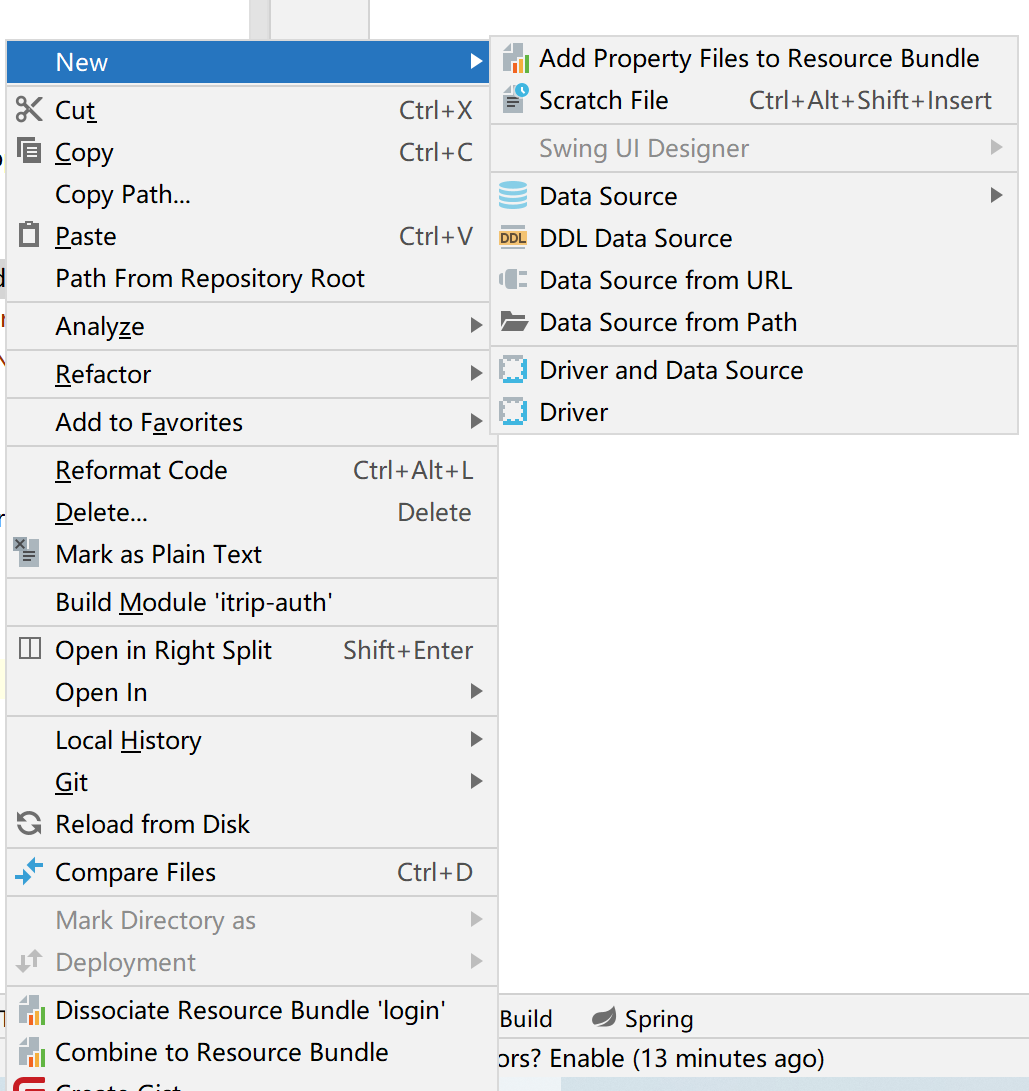This screenshot has width=1029, height=1091.
Task: Click the Copy pages icon
Action: 30,152
